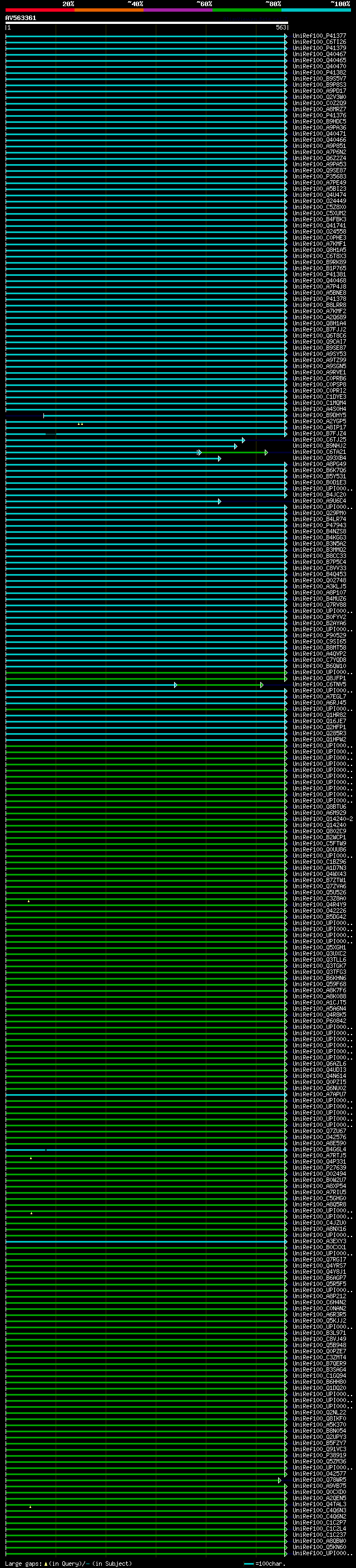Select hit UniRef100_A9U6C4

pyautogui.click(x=319, y=501)
